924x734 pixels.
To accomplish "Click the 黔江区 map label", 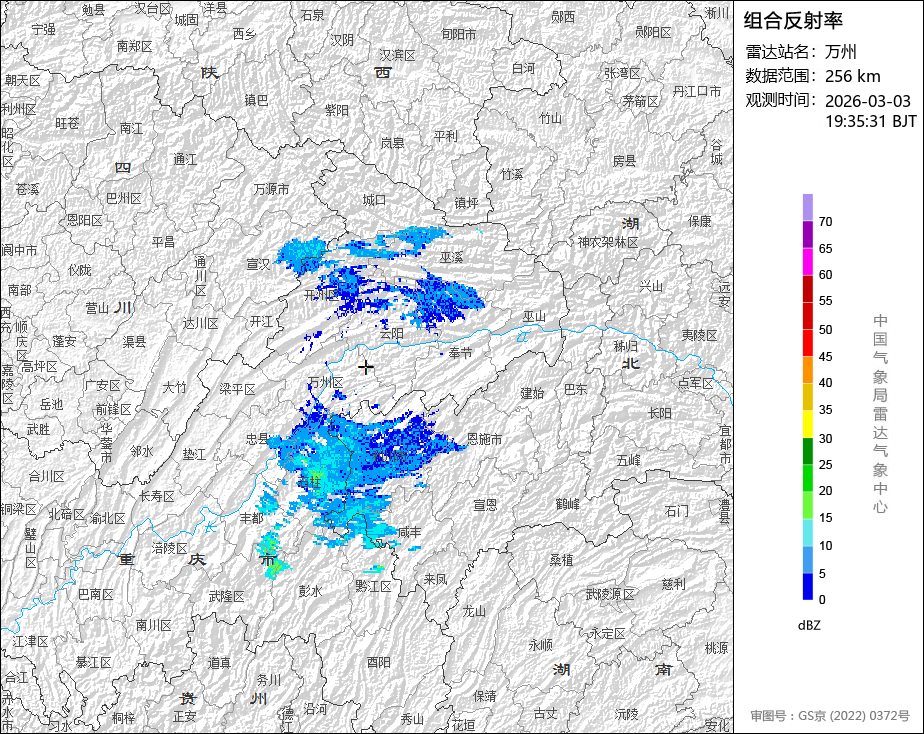I will pos(374,586).
